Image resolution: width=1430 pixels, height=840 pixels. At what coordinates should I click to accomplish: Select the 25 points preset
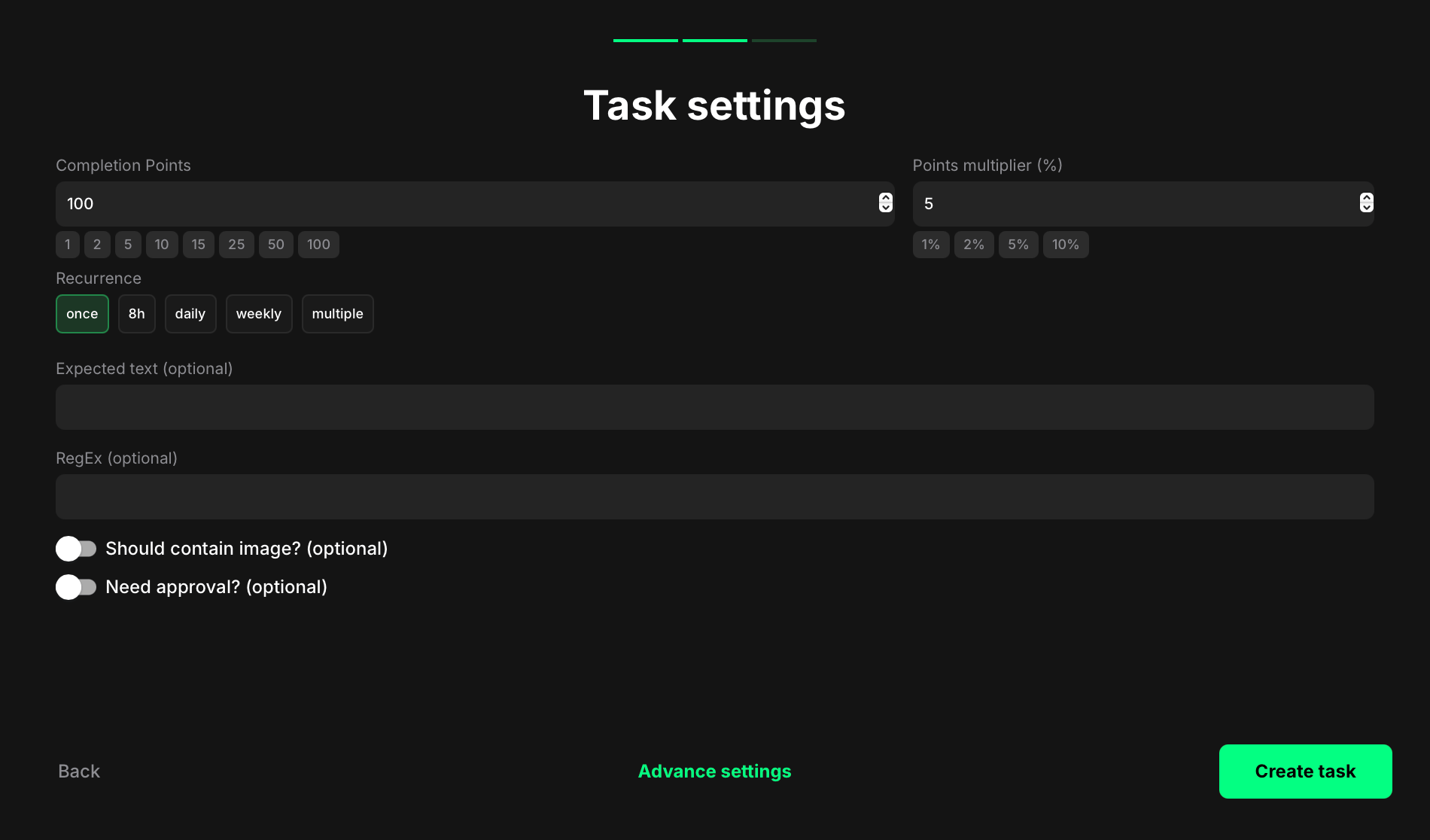236,245
